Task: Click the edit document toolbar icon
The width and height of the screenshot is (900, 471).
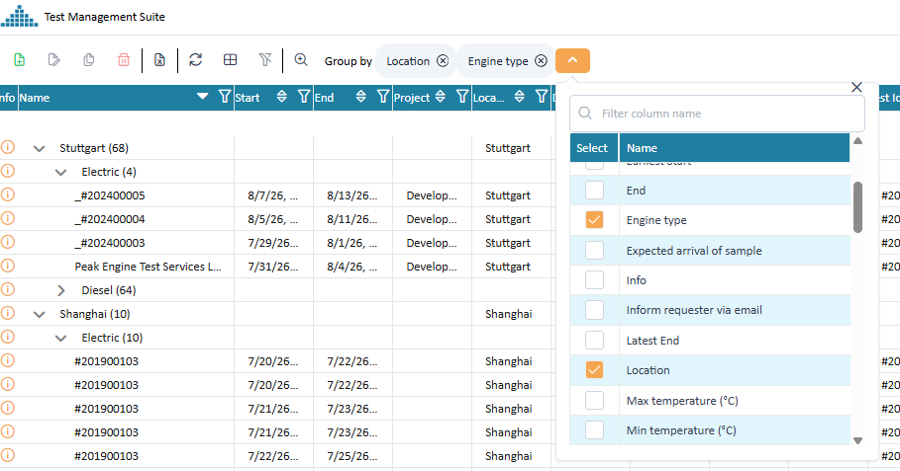Action: (x=54, y=60)
